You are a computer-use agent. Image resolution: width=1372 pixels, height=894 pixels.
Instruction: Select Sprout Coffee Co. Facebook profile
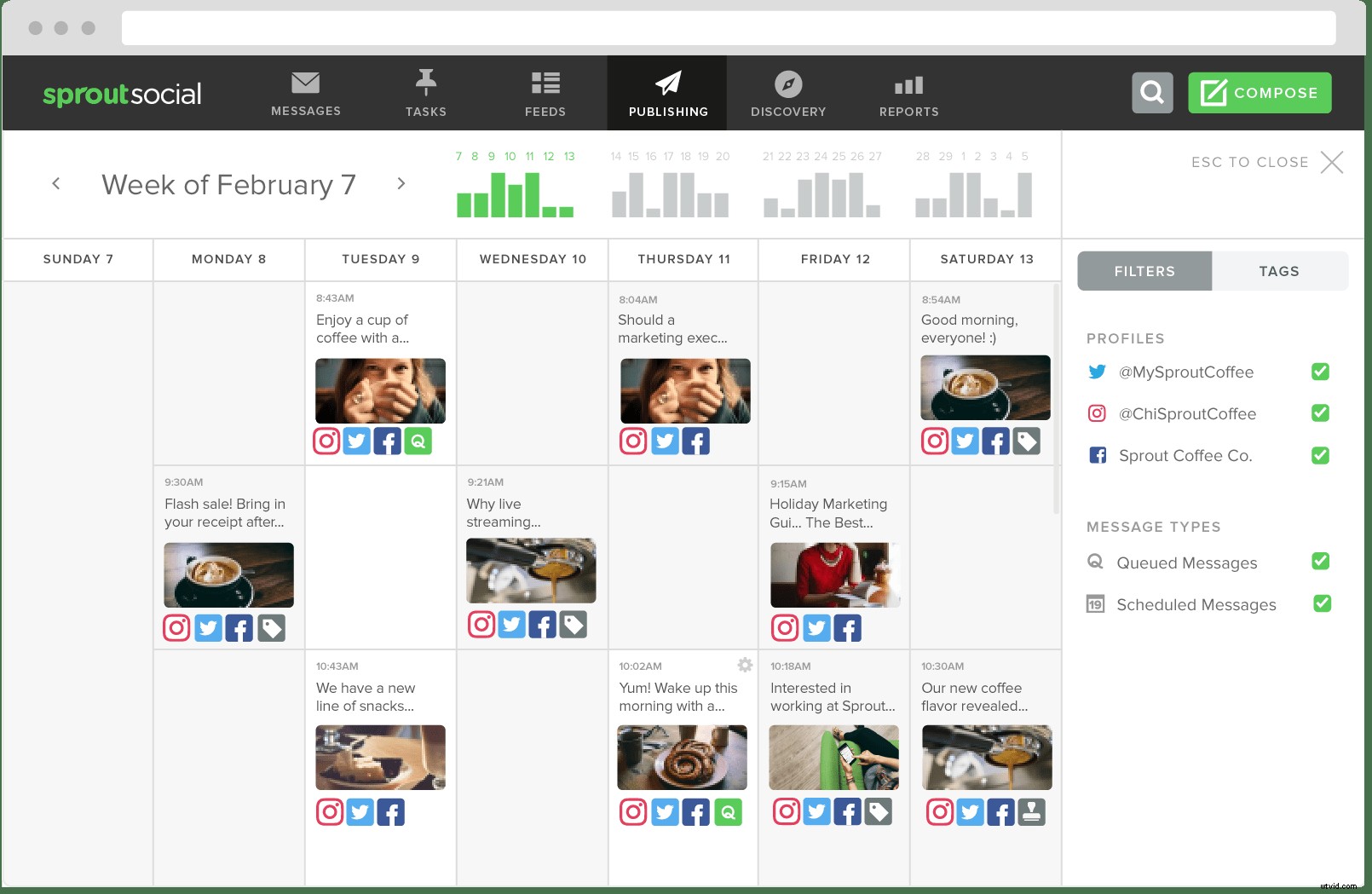[x=1185, y=455]
